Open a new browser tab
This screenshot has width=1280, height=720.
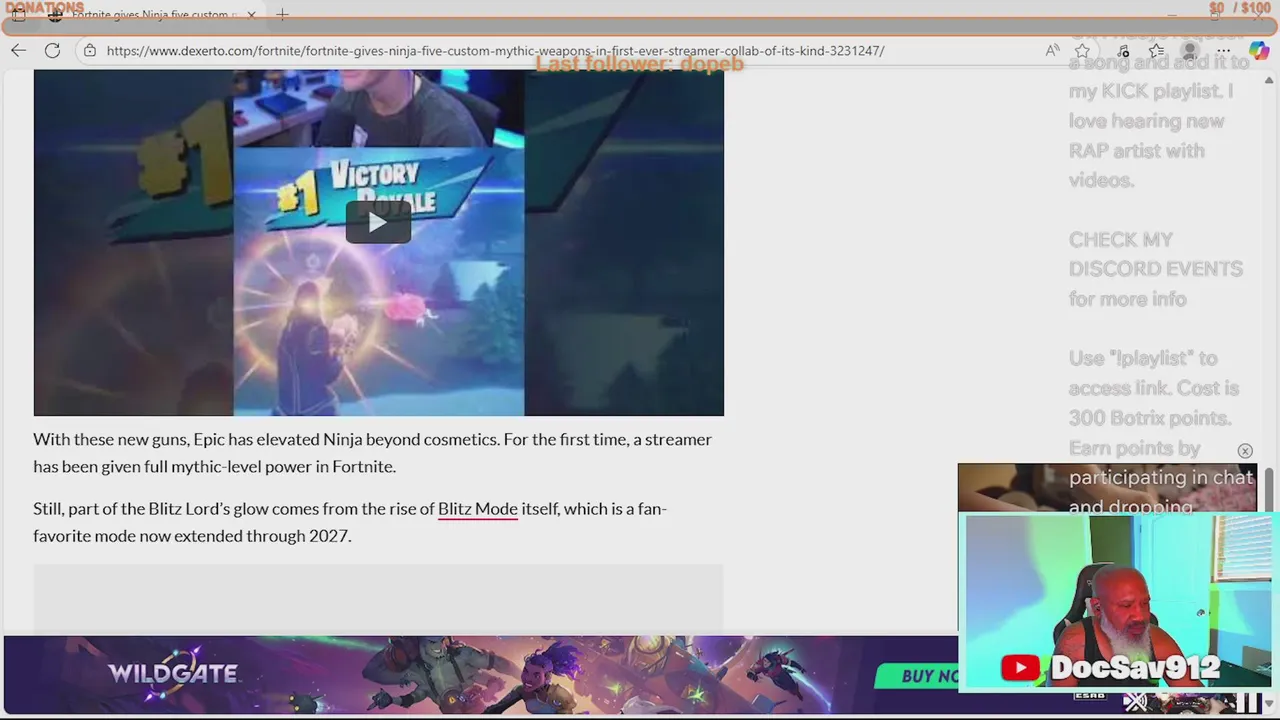[x=282, y=15]
